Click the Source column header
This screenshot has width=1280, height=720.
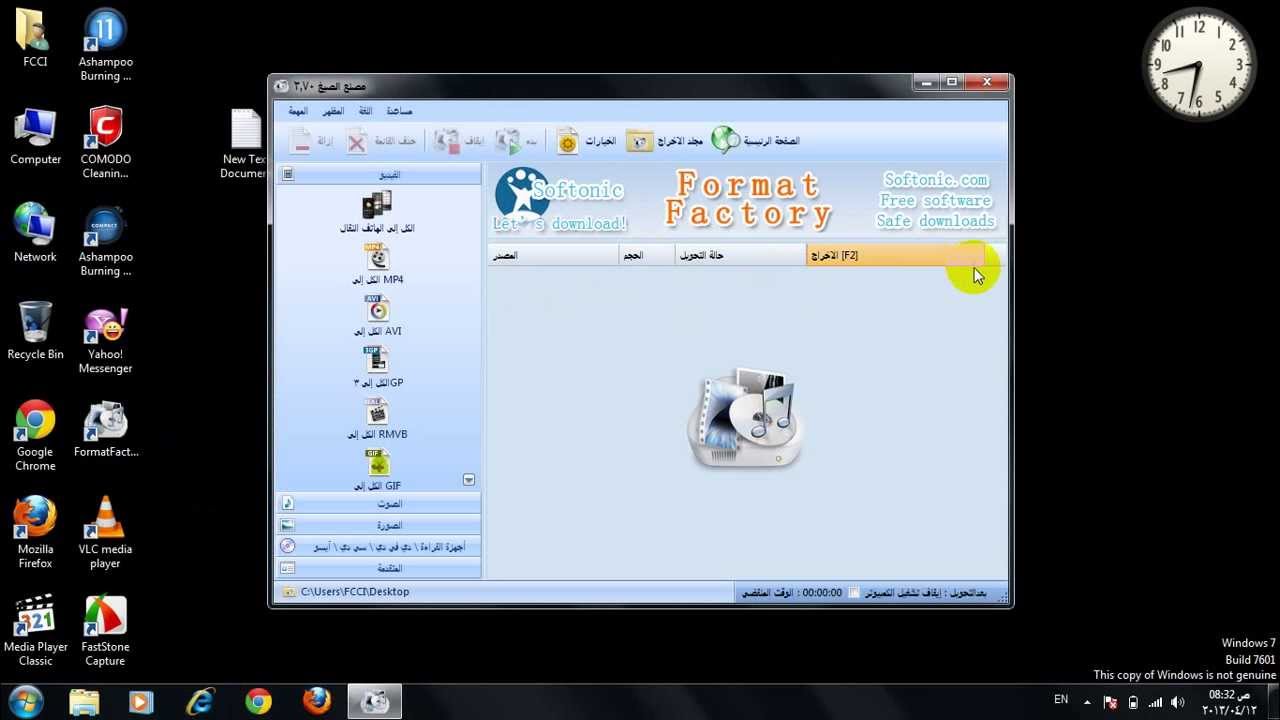[x=553, y=255]
